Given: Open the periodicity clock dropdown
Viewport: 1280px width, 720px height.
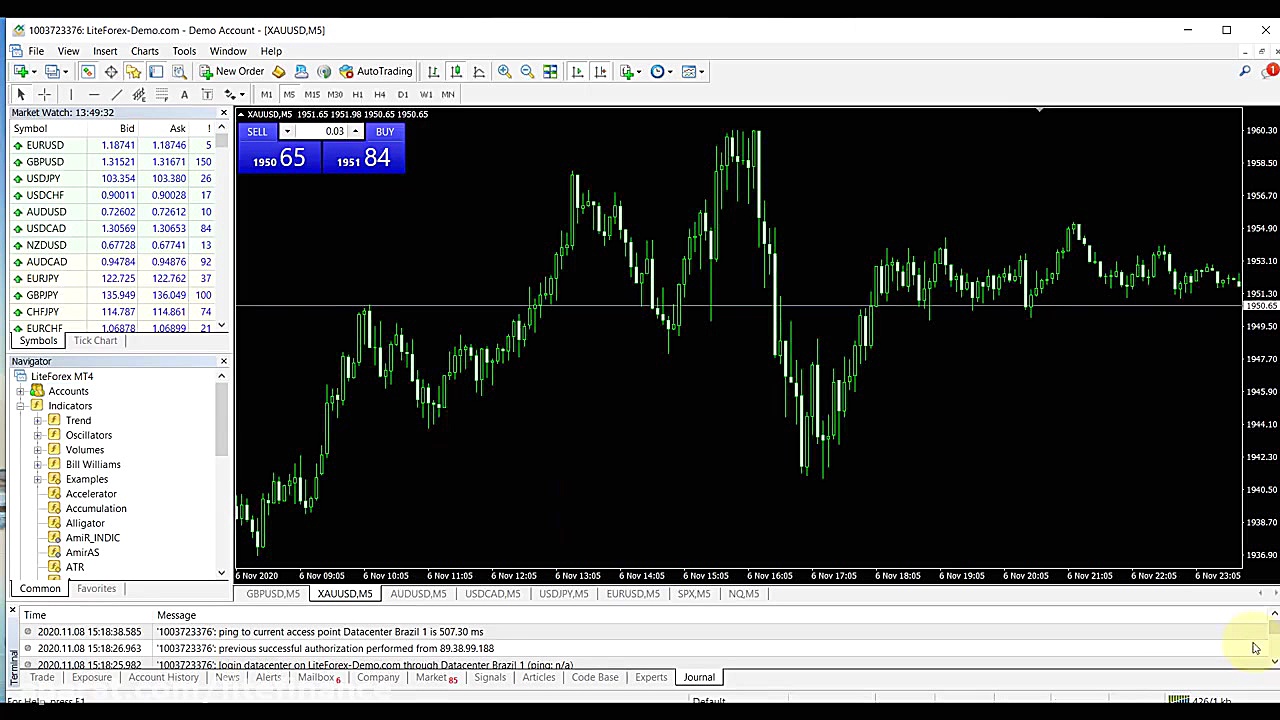Looking at the screenshot, I should pyautogui.click(x=661, y=71).
